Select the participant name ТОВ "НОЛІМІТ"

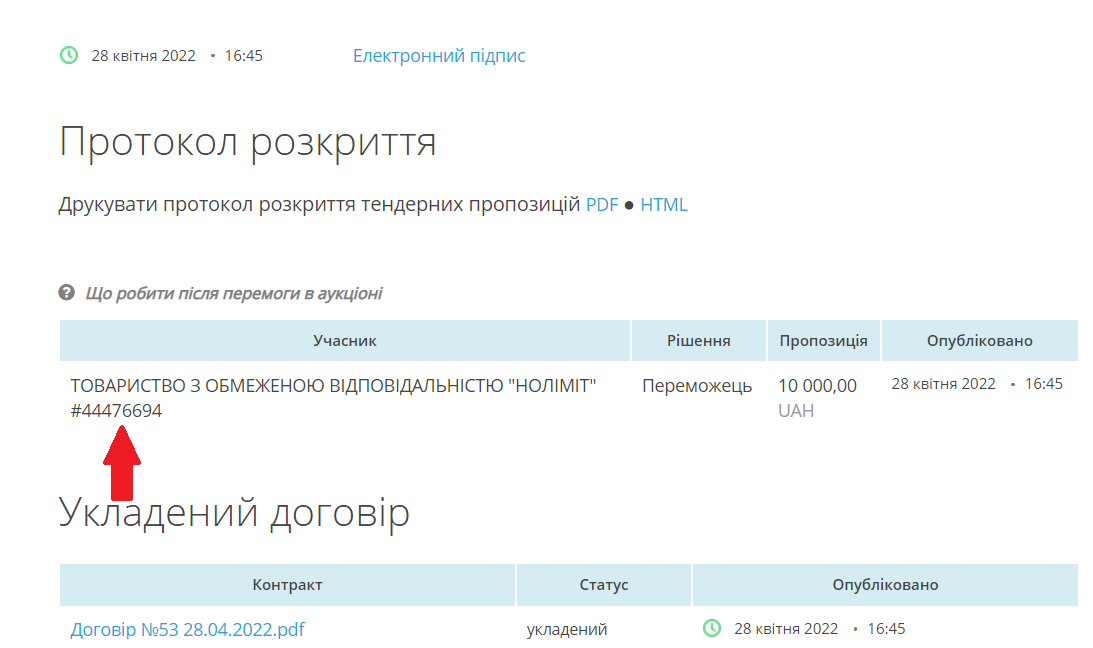click(x=333, y=386)
